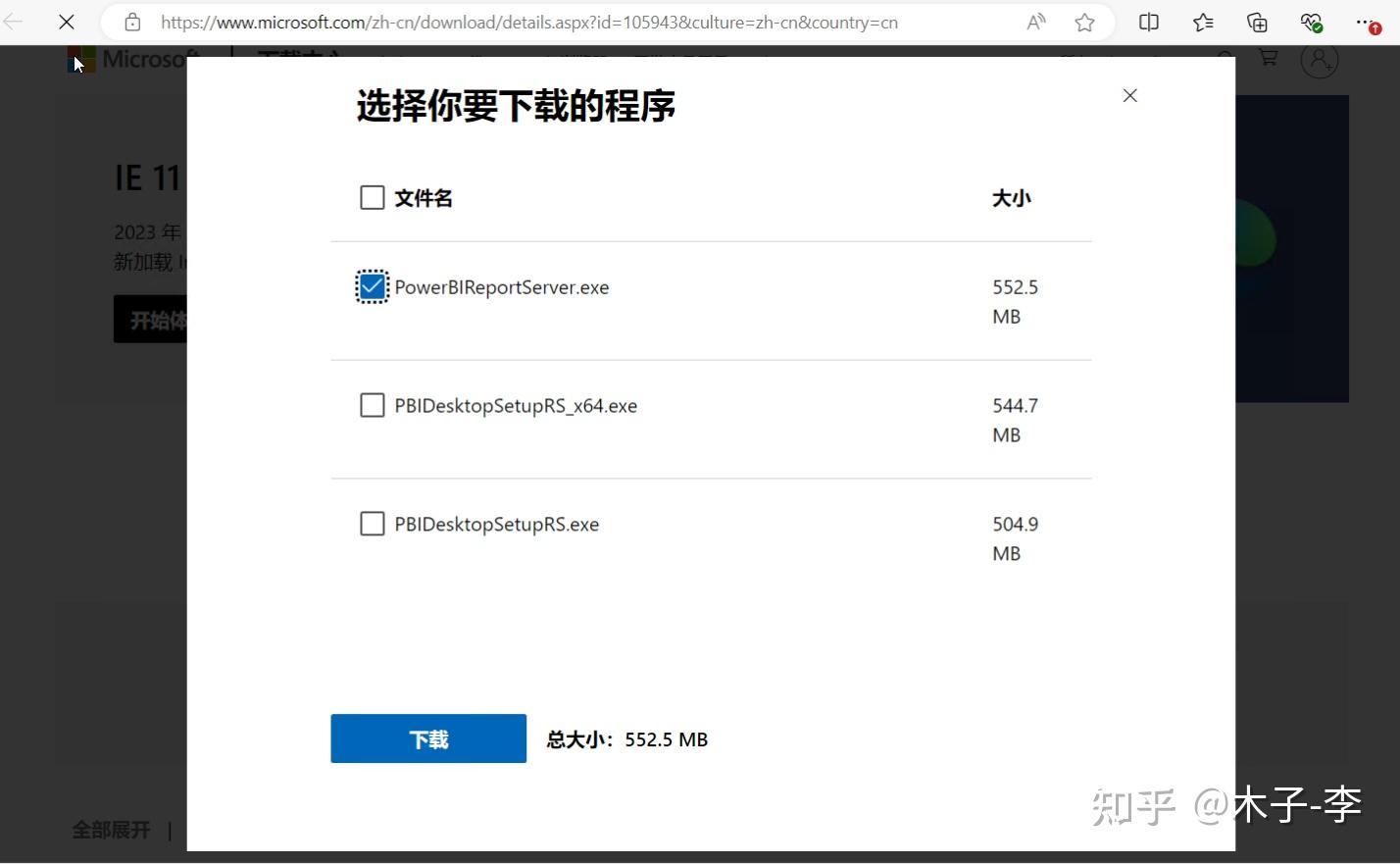
Task: Open the shopping cart icon on the page
Action: 1268,58
